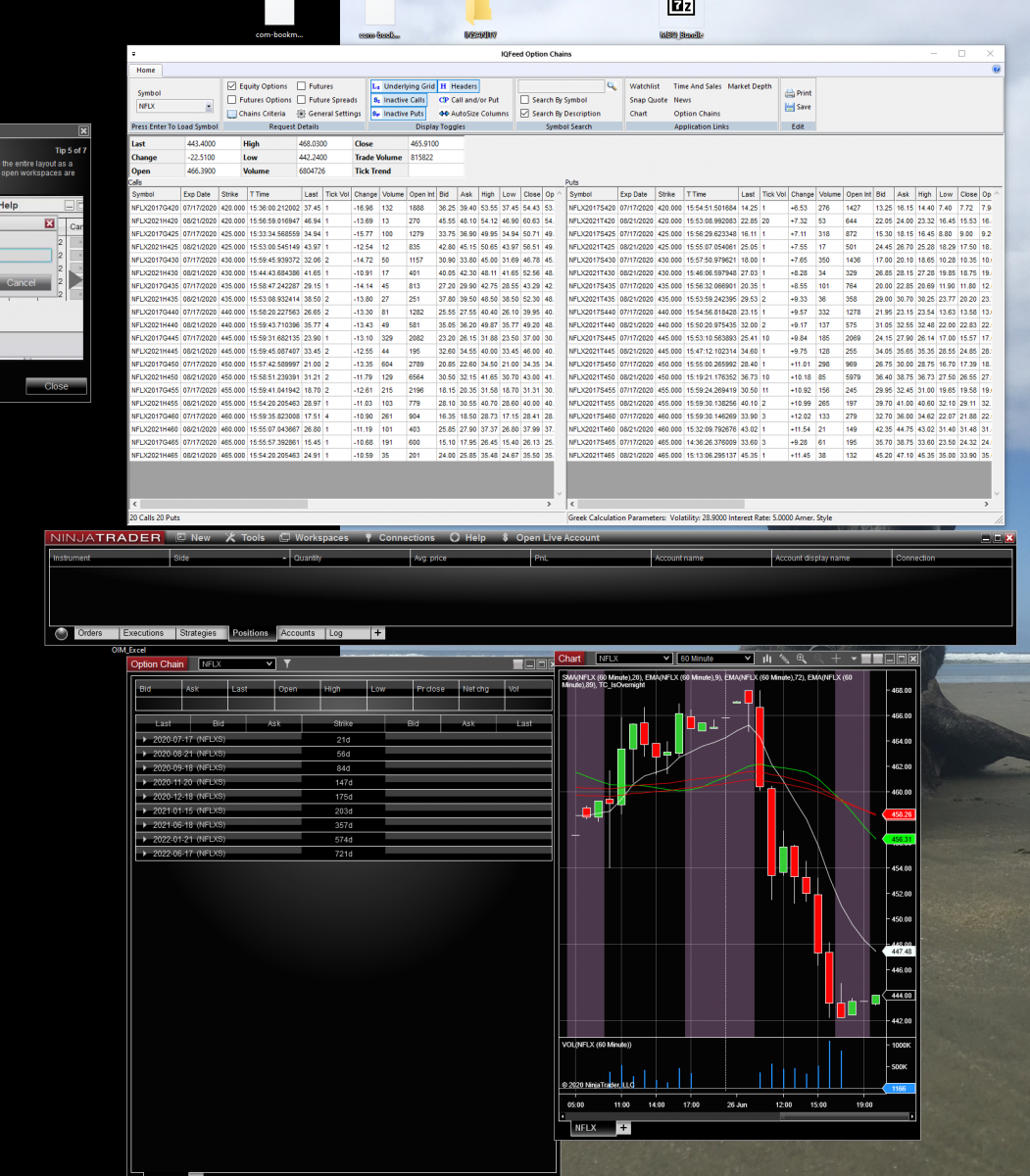Select drawing tools pencil in Chart window

click(x=785, y=659)
